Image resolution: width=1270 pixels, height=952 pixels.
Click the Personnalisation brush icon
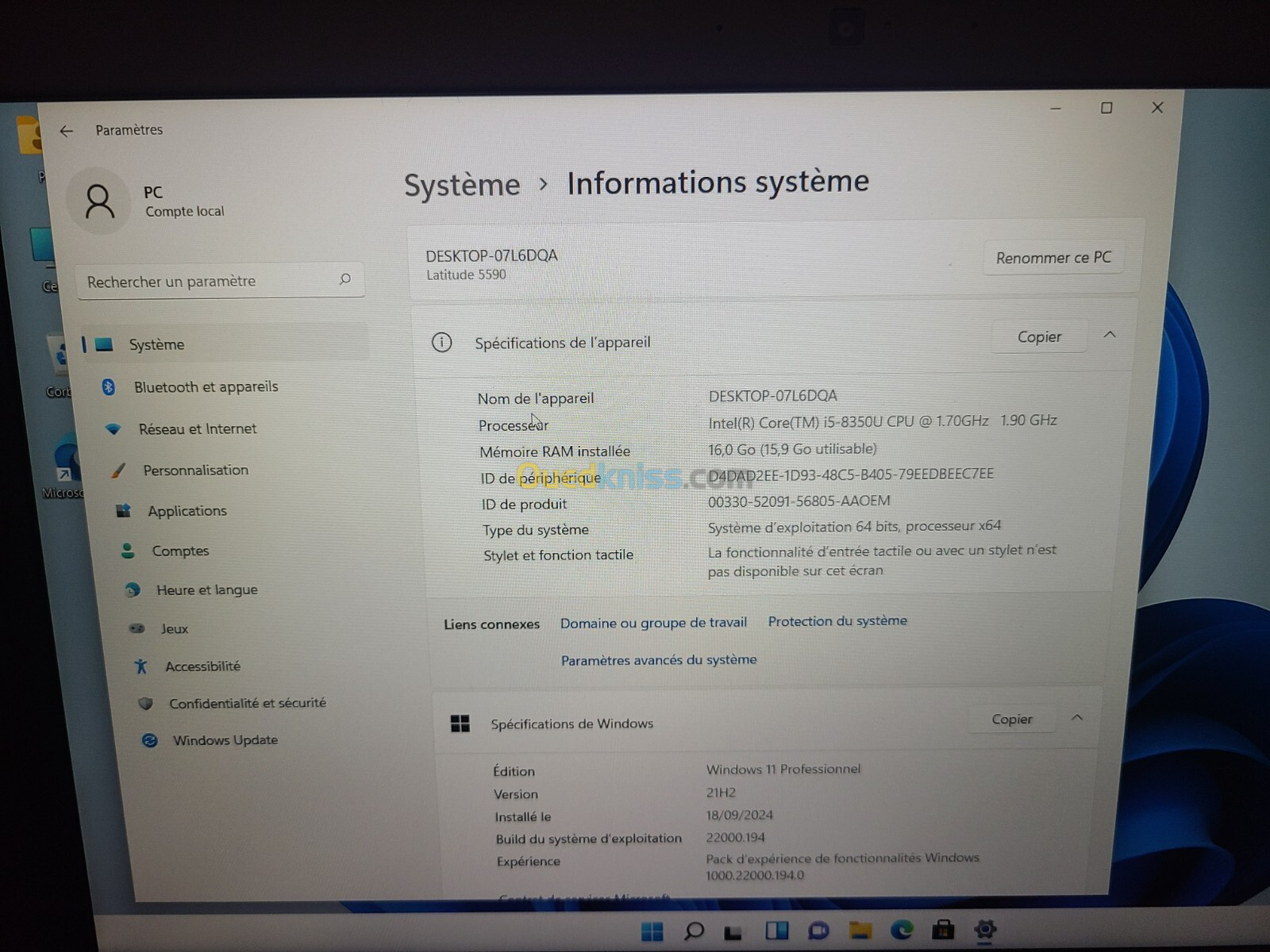coord(118,470)
